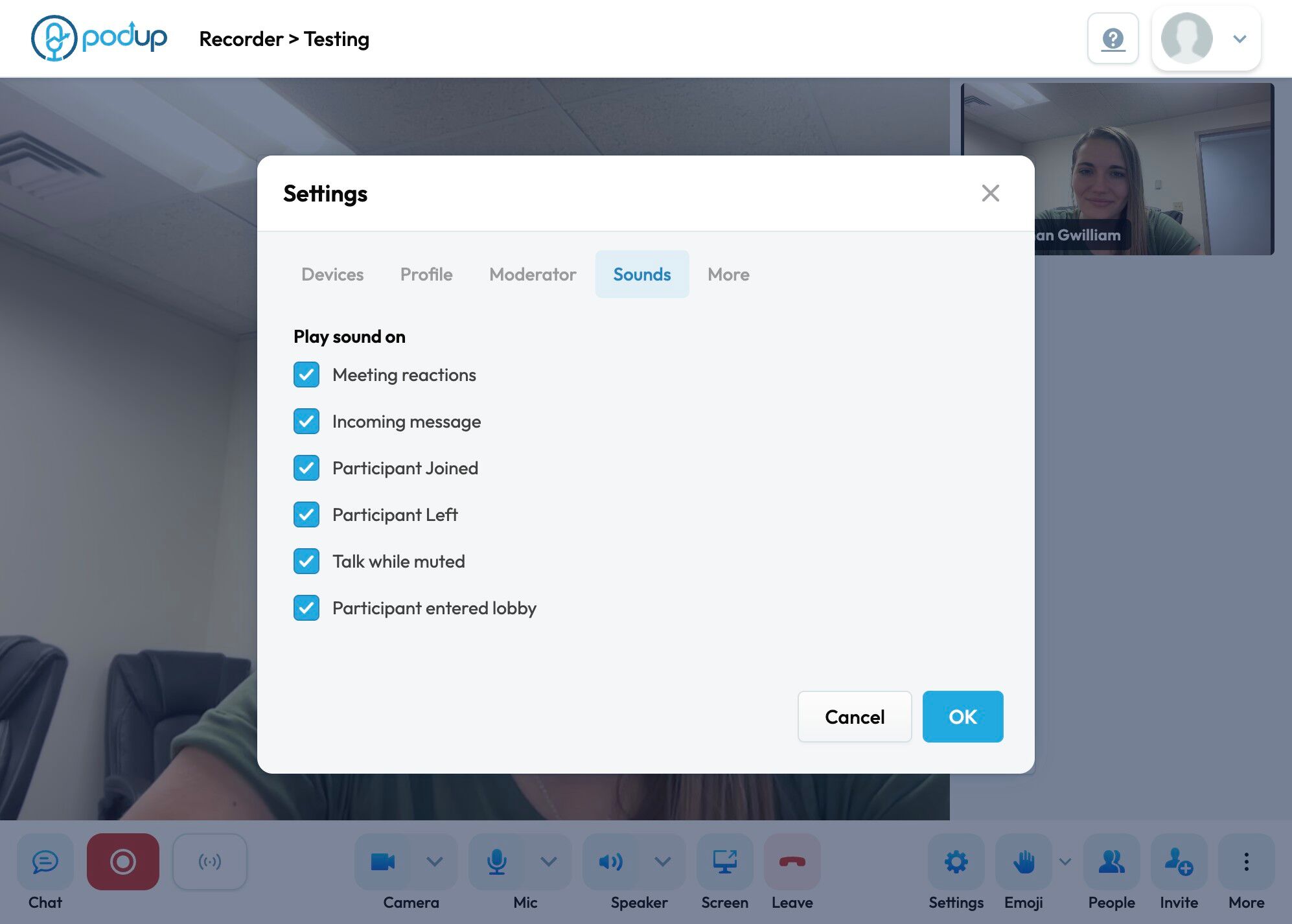Click the red Leave call icon
The image size is (1292, 924).
click(x=792, y=861)
